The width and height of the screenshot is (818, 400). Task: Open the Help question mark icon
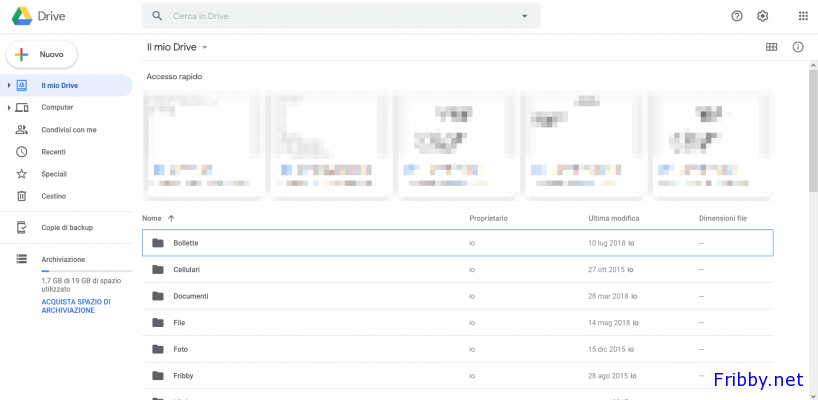point(737,16)
